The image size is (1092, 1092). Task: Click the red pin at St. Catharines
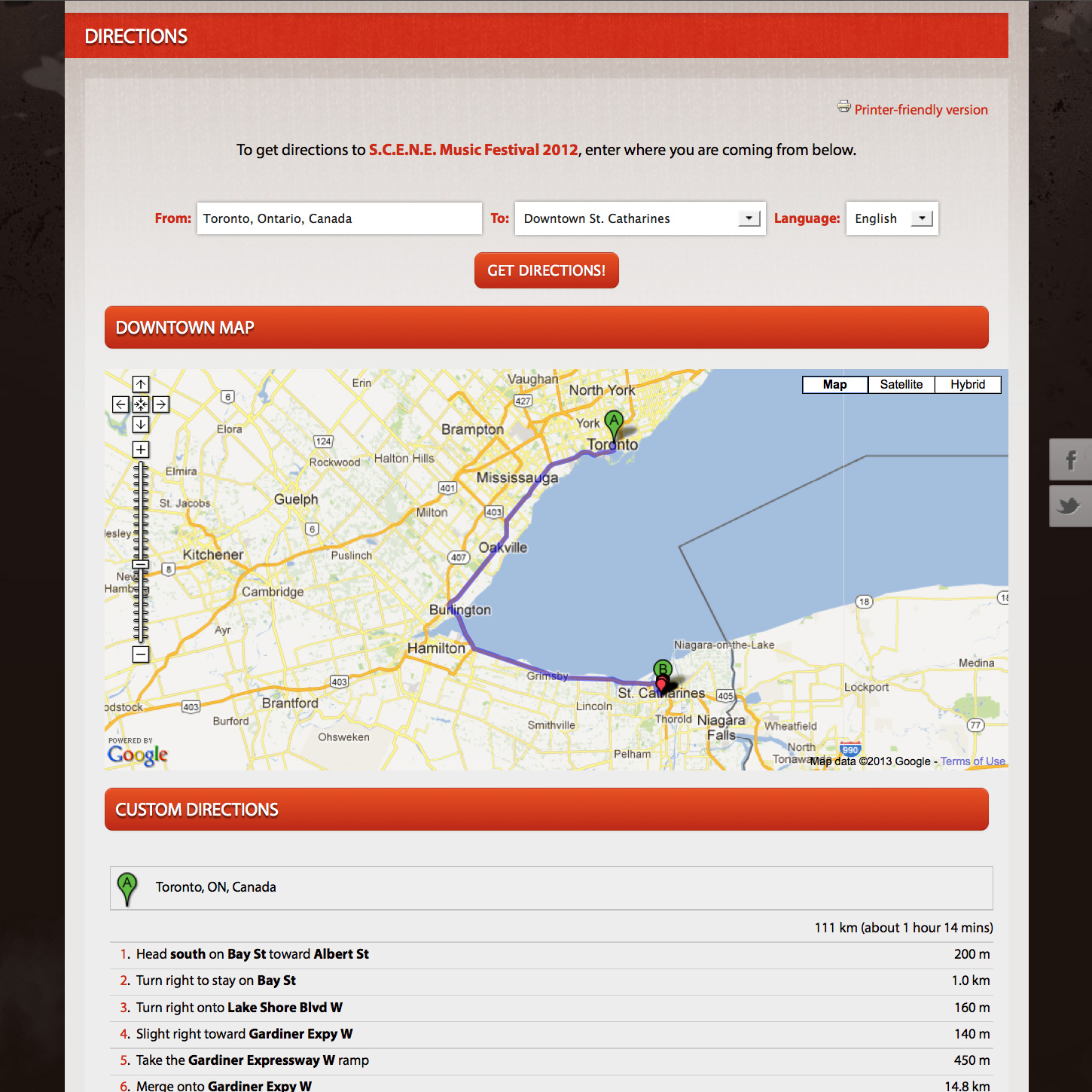pyautogui.click(x=661, y=684)
